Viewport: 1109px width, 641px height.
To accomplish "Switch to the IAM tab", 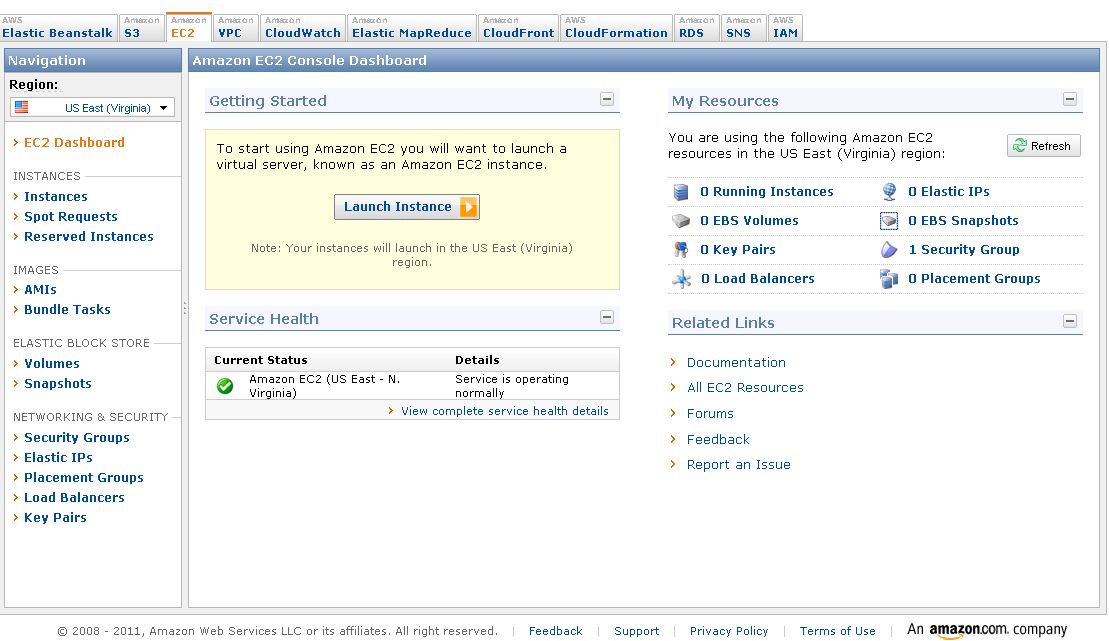I will (x=785, y=28).
